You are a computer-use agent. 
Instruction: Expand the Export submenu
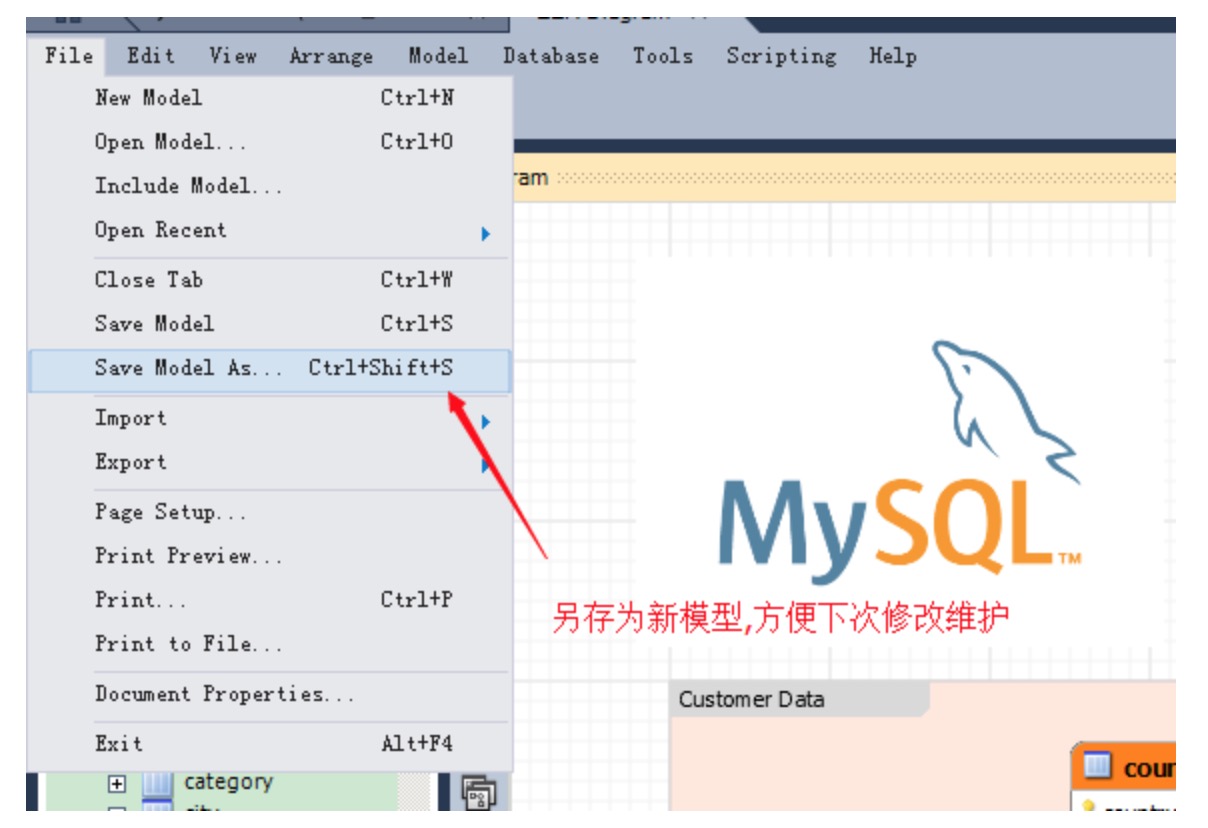pyautogui.click(x=270, y=462)
